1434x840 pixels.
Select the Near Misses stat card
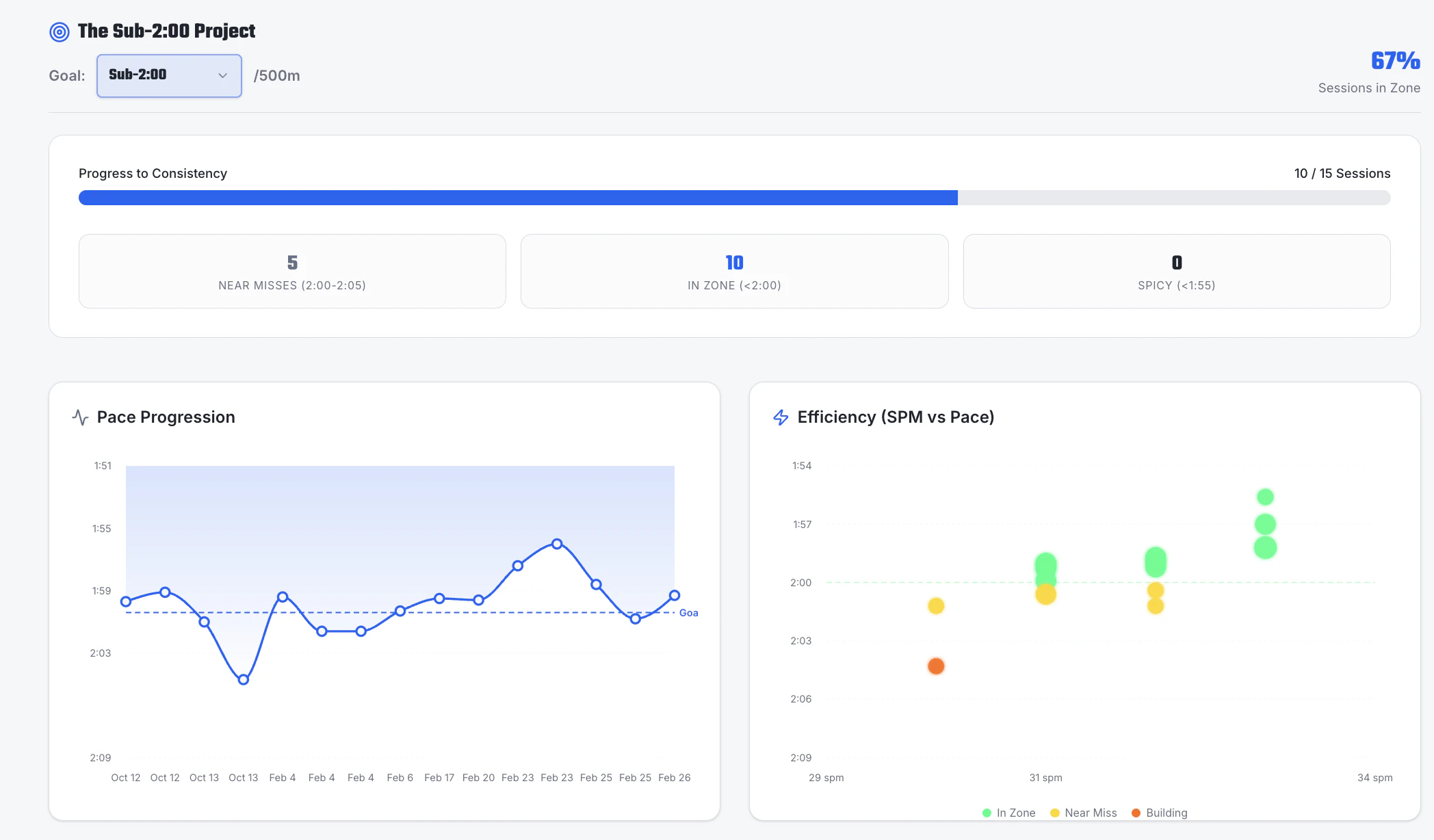(292, 272)
